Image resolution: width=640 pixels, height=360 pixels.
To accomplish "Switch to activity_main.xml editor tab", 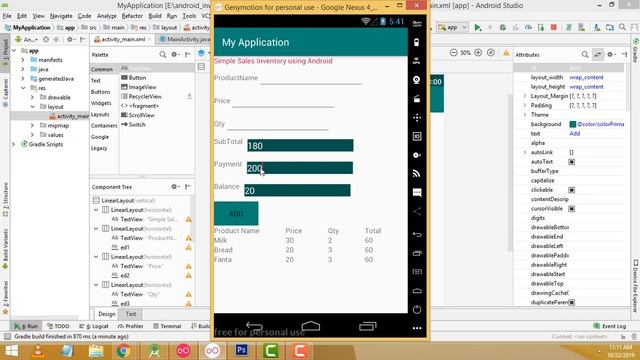I will pos(123,39).
